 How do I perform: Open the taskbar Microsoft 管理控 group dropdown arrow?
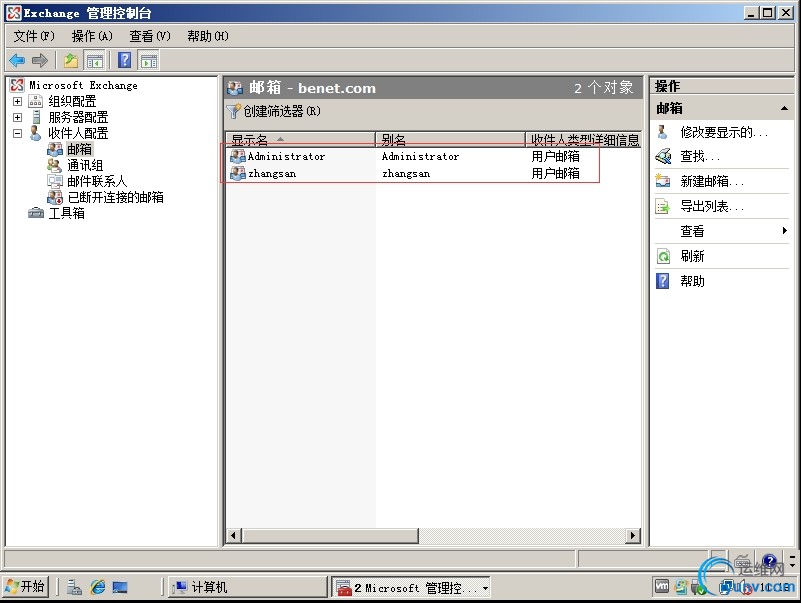pyautogui.click(x=485, y=589)
